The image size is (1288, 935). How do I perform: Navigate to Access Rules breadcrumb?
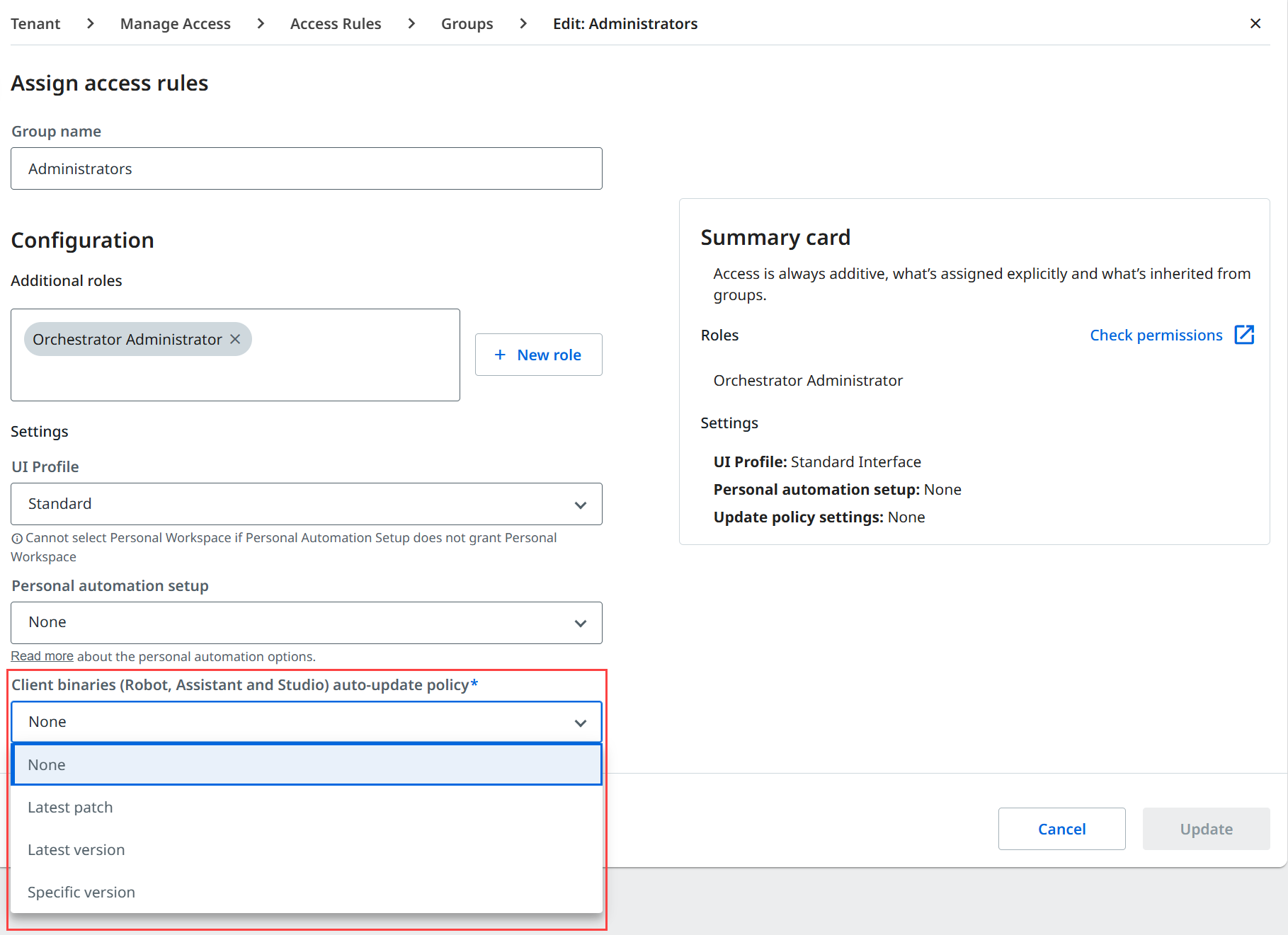click(336, 23)
